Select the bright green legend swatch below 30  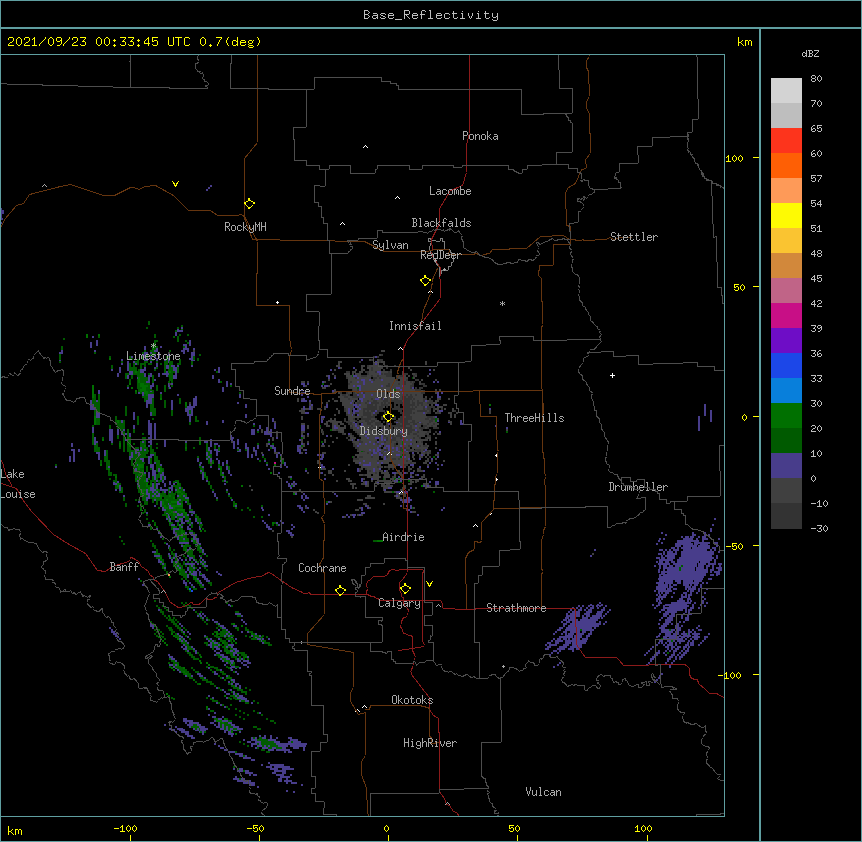pos(786,416)
